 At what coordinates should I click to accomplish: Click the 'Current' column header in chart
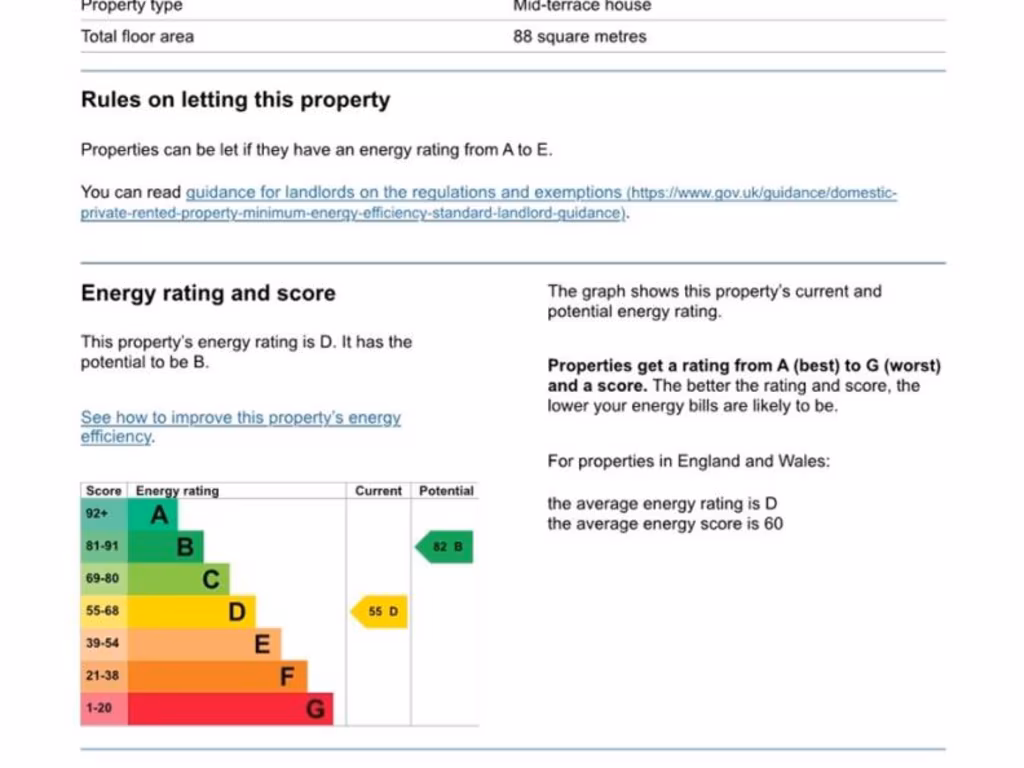click(378, 491)
